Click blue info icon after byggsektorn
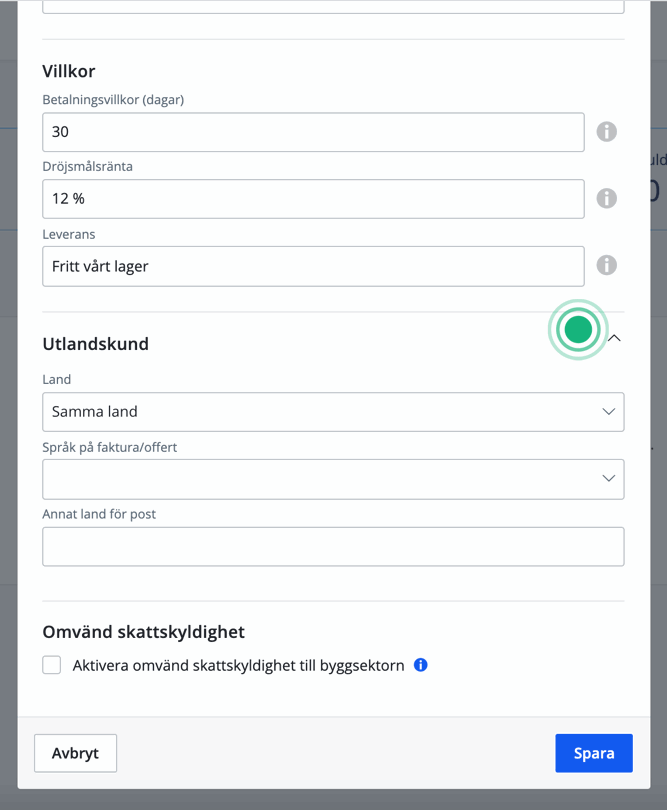The image size is (667, 810). tap(421, 665)
